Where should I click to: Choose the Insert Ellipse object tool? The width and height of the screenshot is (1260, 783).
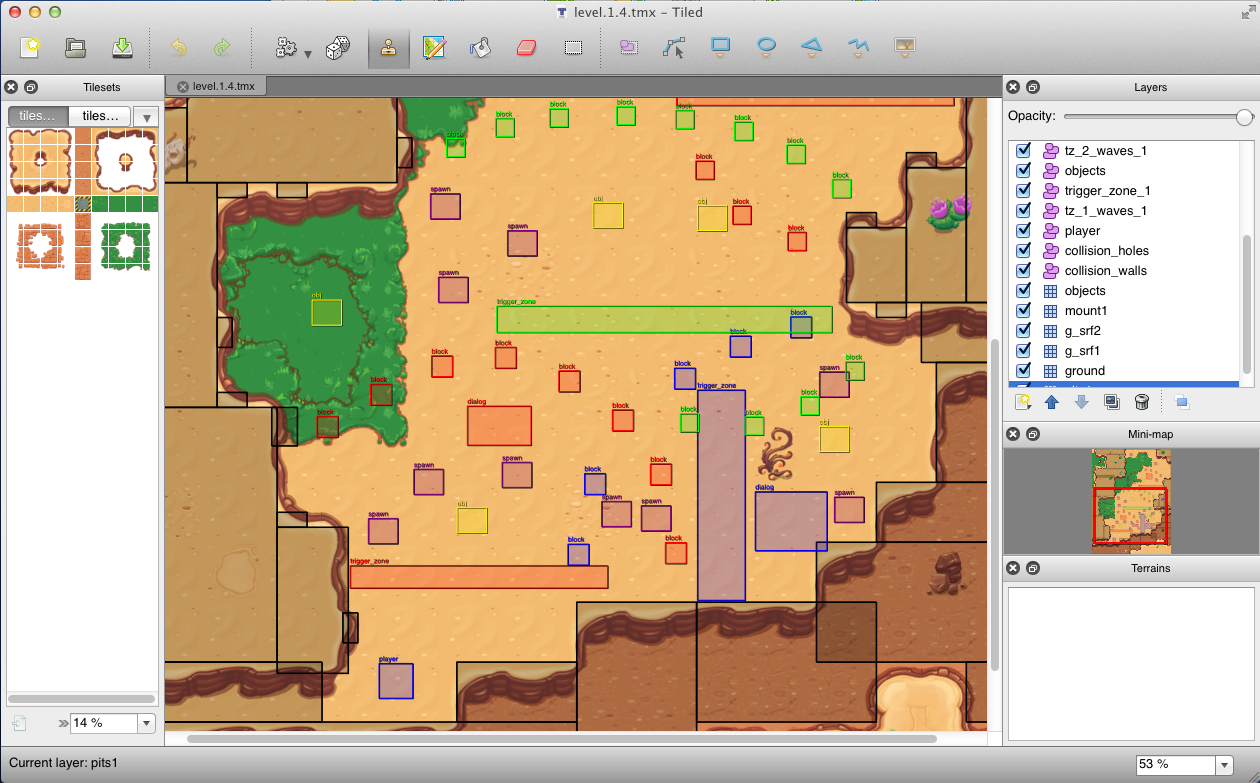point(765,47)
